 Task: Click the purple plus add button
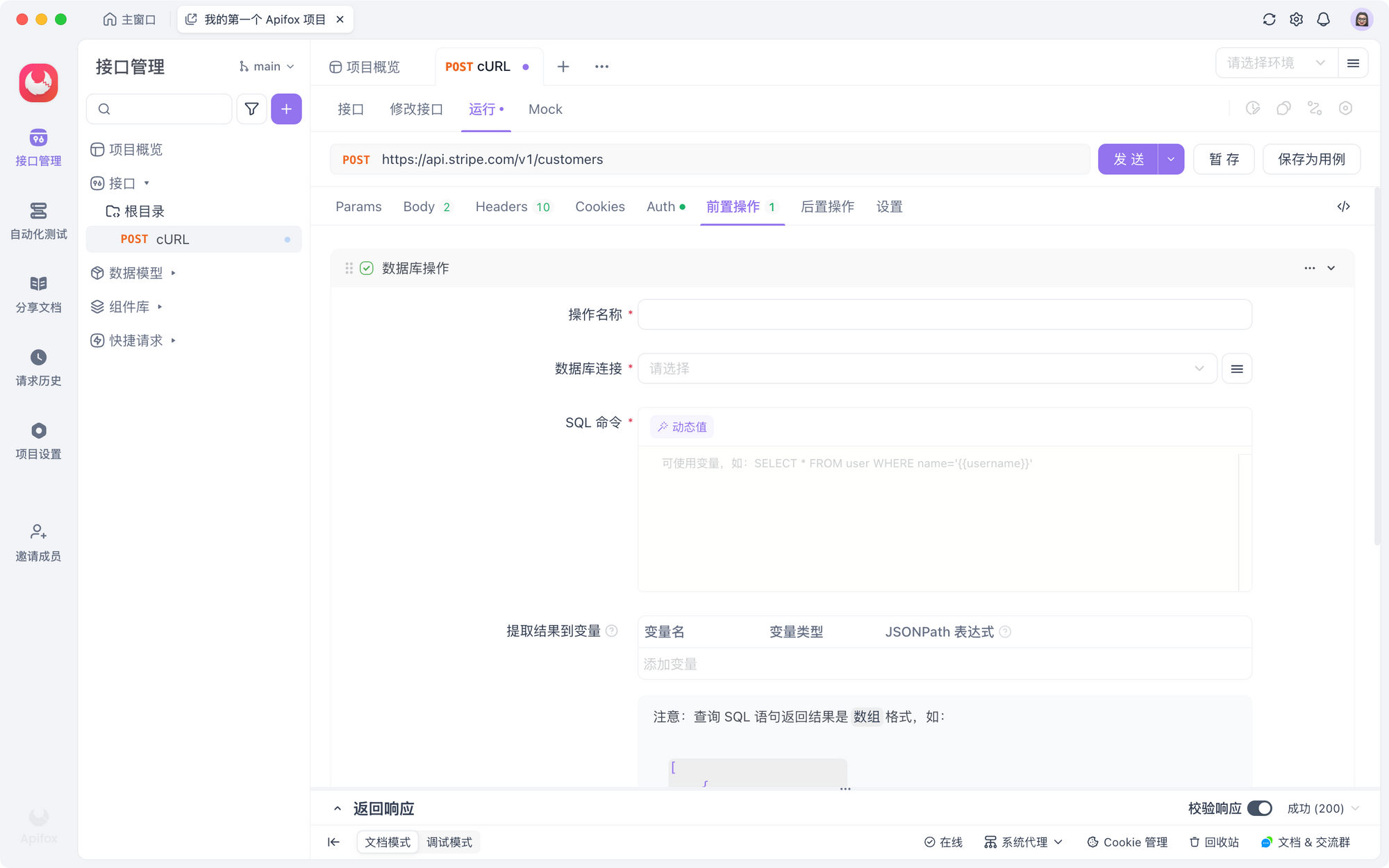pyautogui.click(x=286, y=109)
